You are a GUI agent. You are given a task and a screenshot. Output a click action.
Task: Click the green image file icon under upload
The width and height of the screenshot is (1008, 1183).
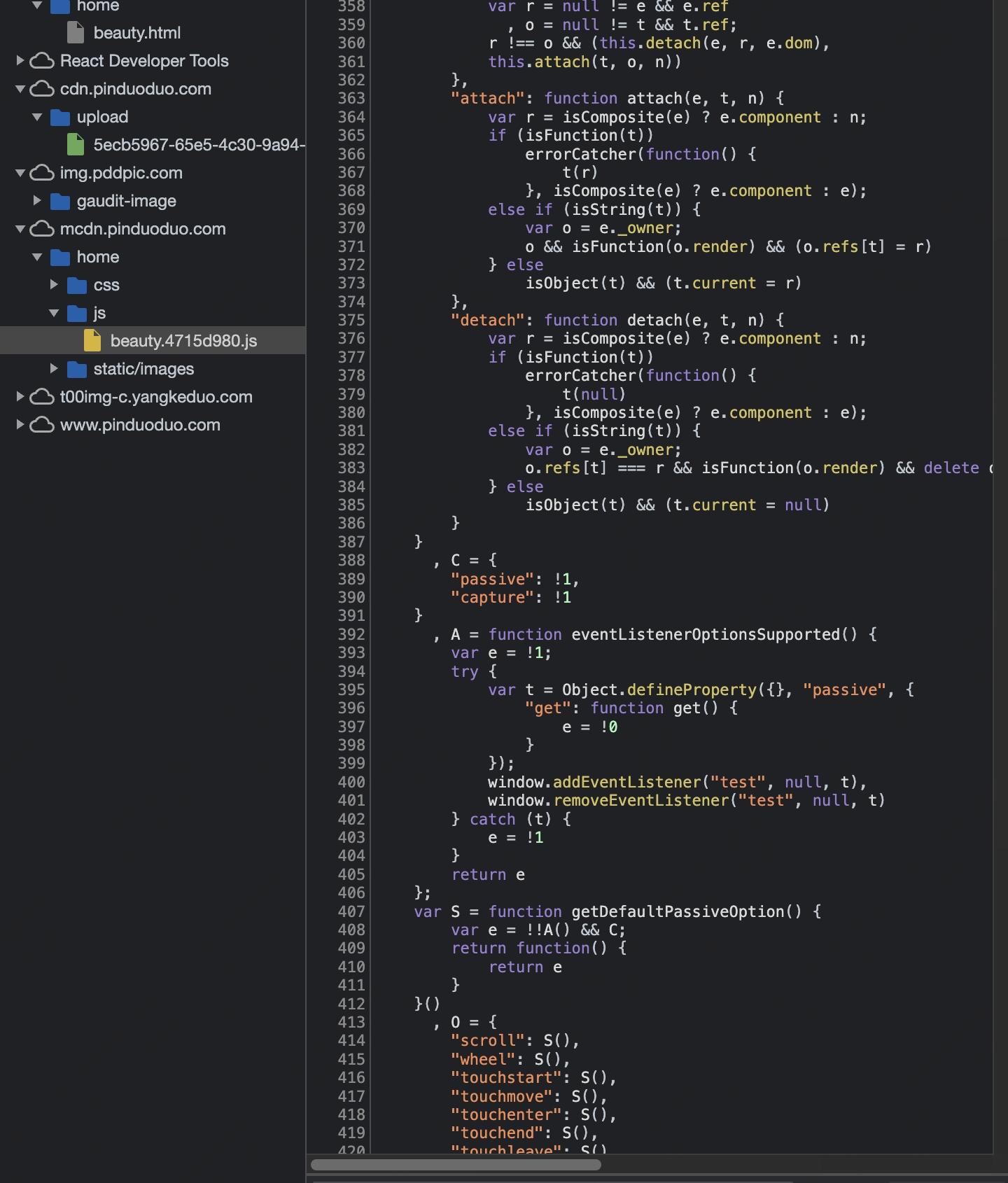[76, 145]
